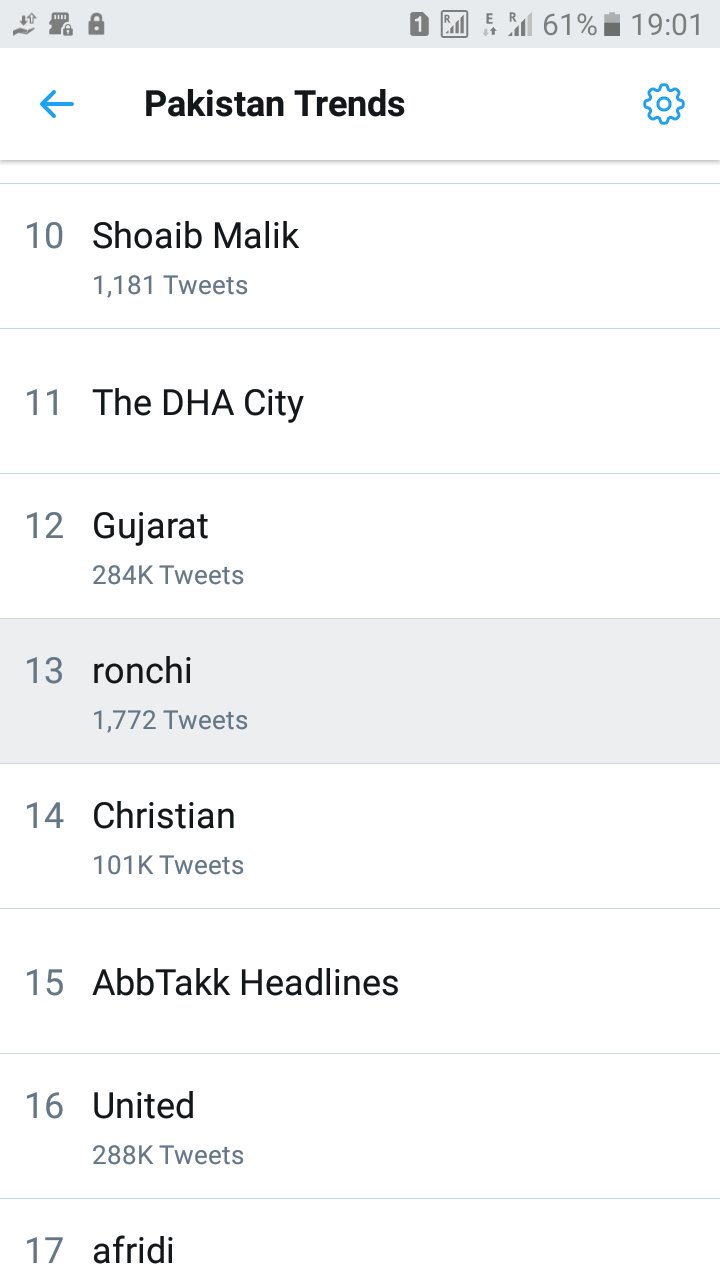View AbbTakk Headlines trend
The image size is (720, 1280).
[x=245, y=983]
